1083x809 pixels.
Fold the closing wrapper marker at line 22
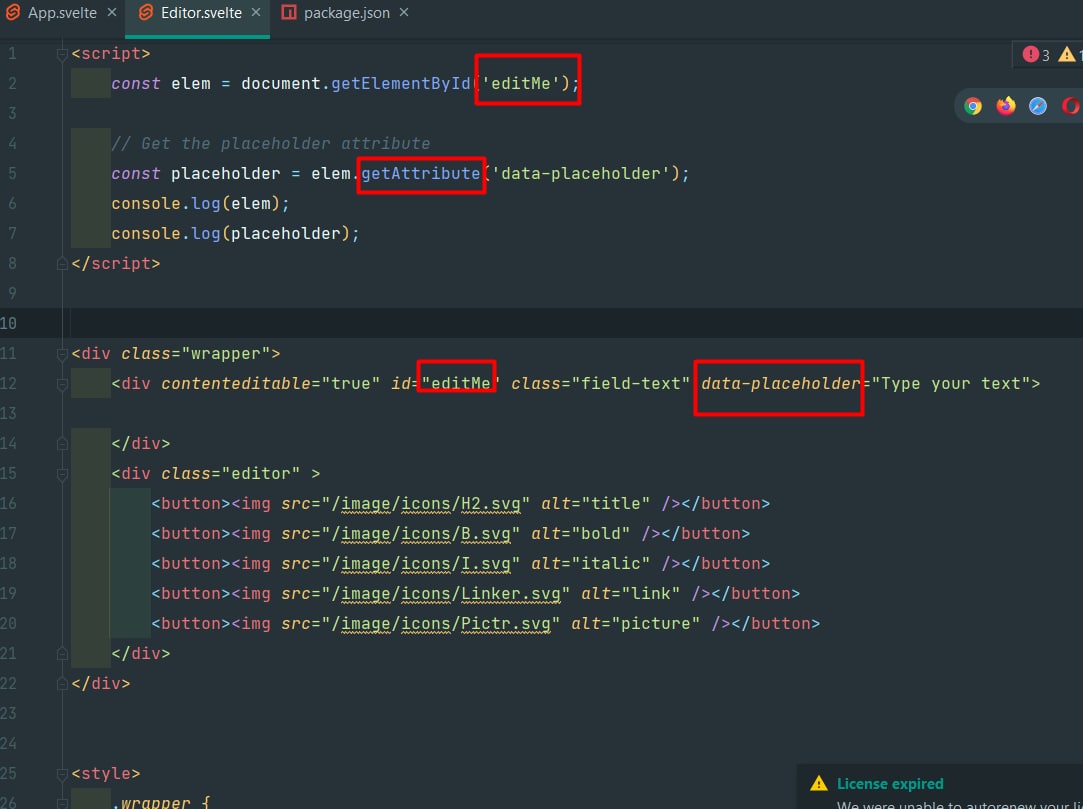61,684
